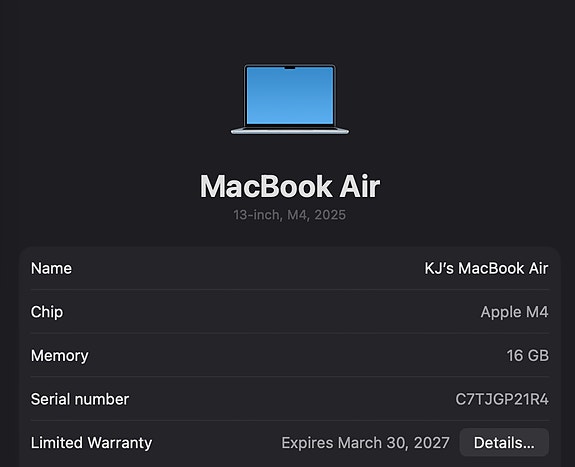
Task: Click the word Air in the title
Action: [x=359, y=186]
